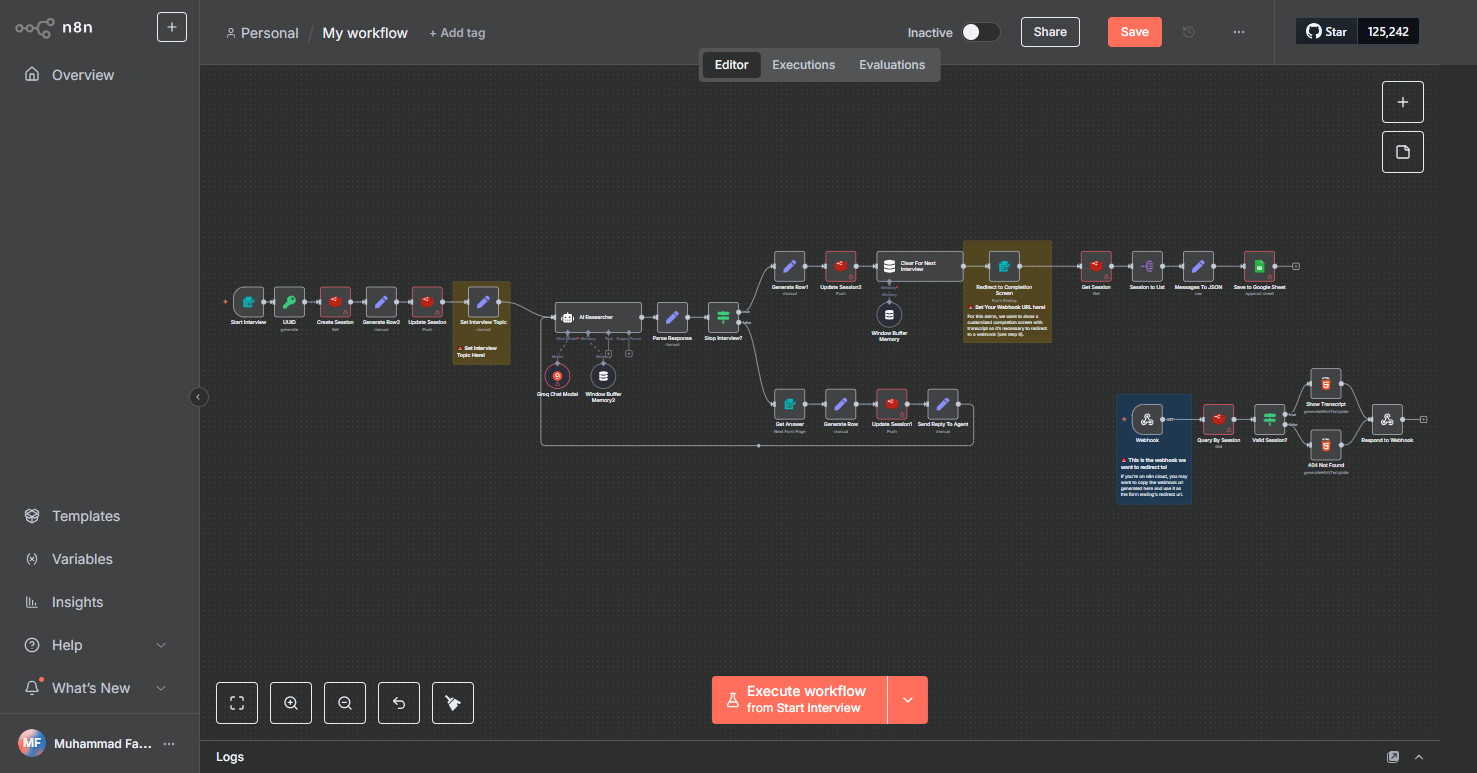The image size is (1477, 773).
Task: Click the Share button
Action: (1050, 32)
